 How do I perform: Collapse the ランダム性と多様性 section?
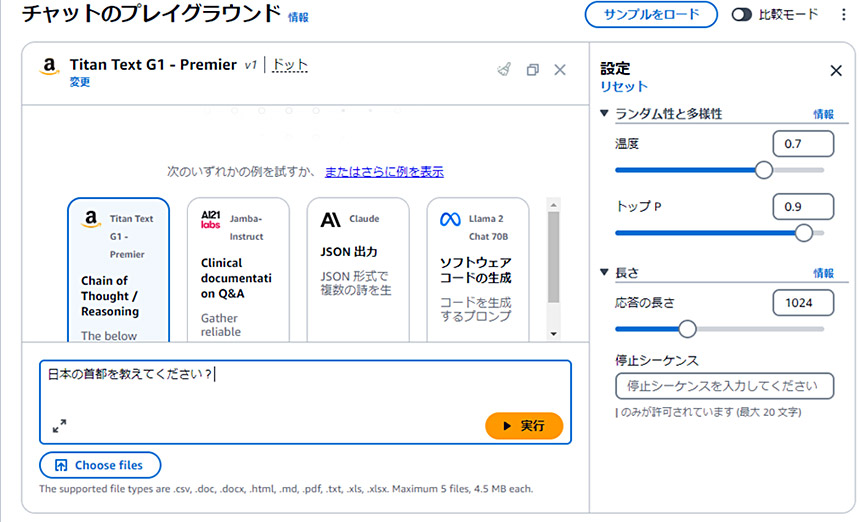point(604,114)
